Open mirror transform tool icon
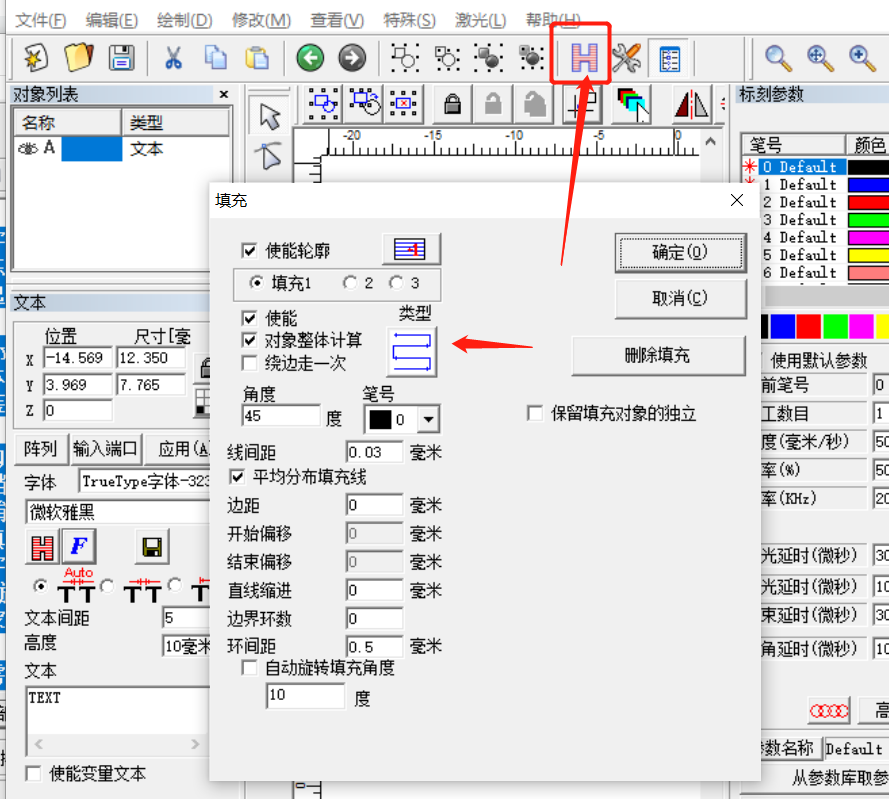889x799 pixels. 692,104
